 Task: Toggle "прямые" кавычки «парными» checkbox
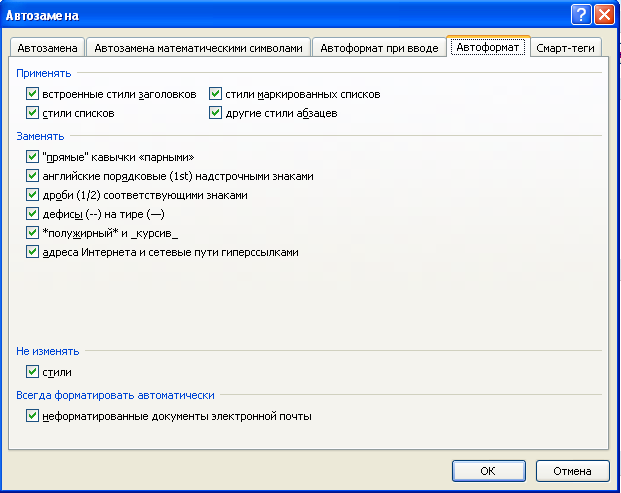[x=32, y=157]
